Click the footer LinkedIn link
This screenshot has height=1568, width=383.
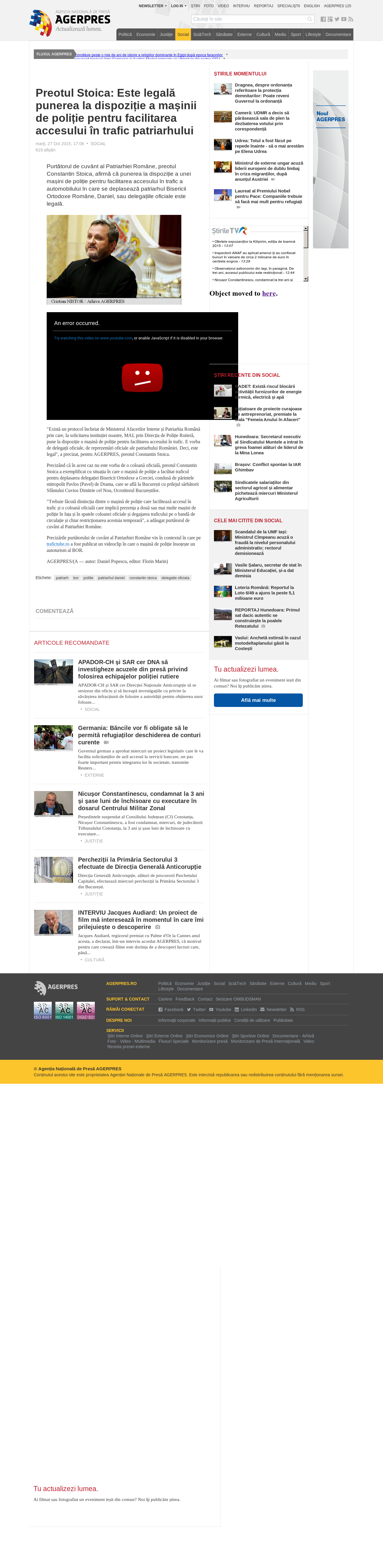coord(246,1009)
